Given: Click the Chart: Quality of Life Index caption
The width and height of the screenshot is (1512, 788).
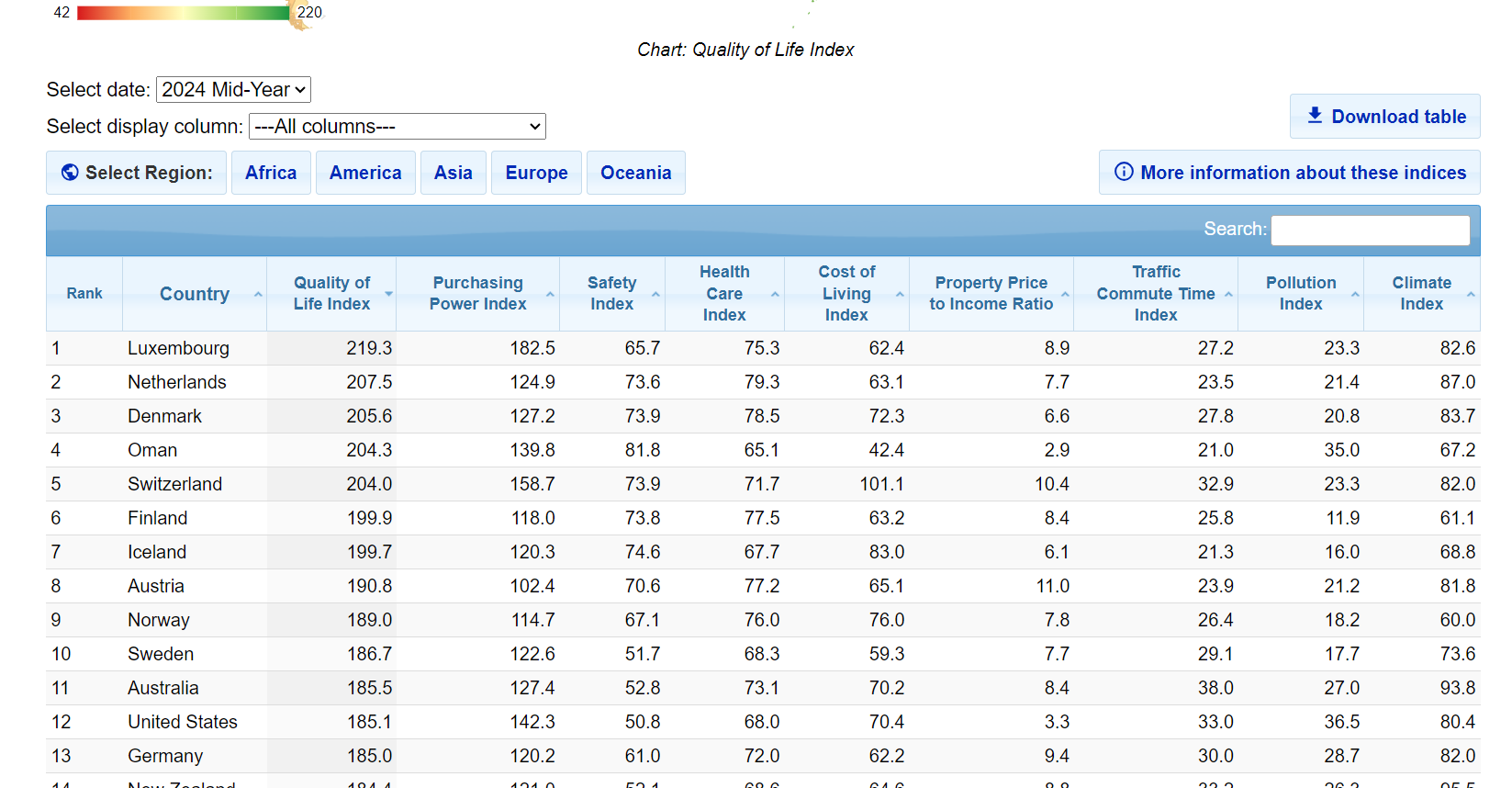Looking at the screenshot, I should pos(745,50).
